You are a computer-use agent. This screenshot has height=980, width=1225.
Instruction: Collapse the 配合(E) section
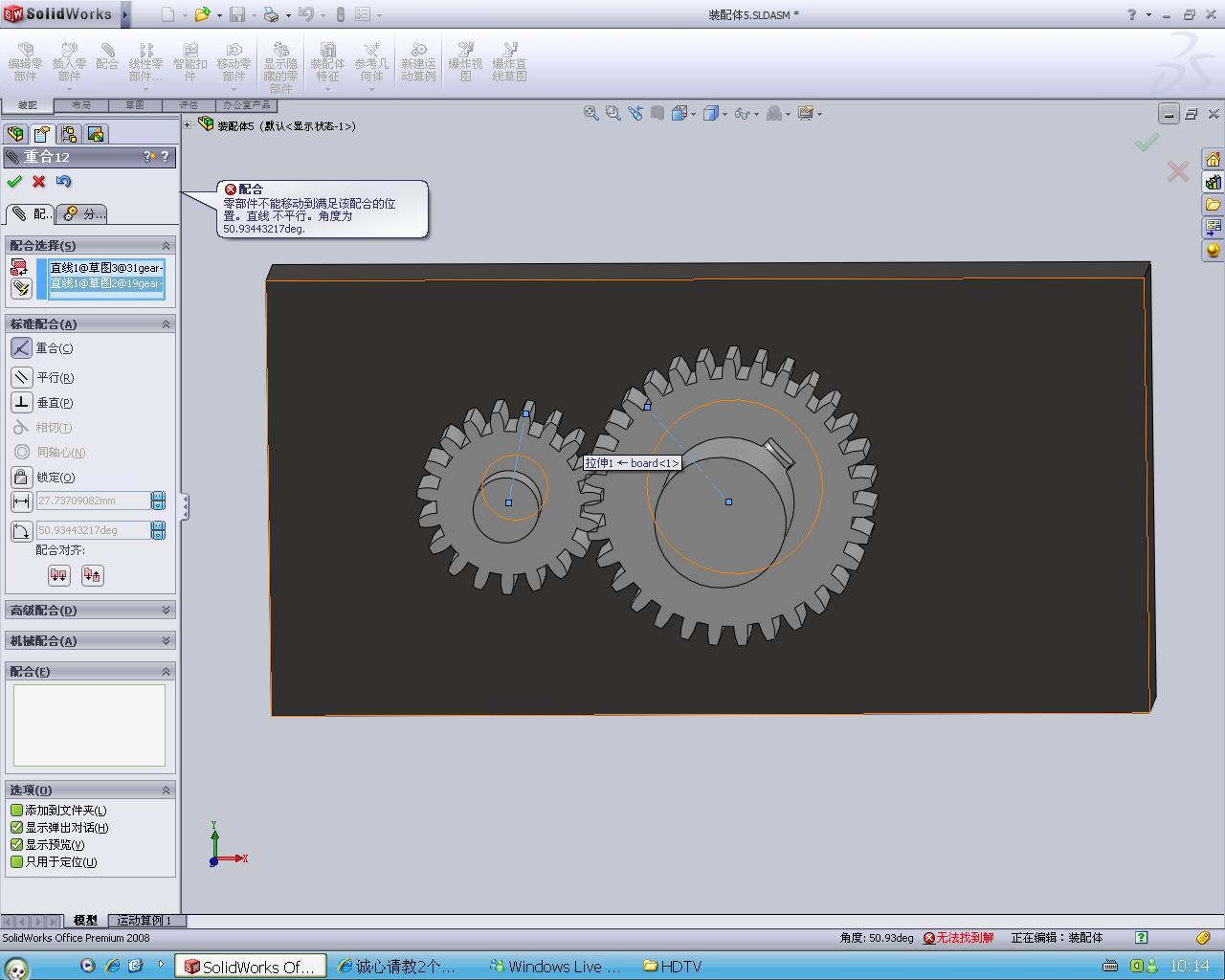pyautogui.click(x=166, y=671)
